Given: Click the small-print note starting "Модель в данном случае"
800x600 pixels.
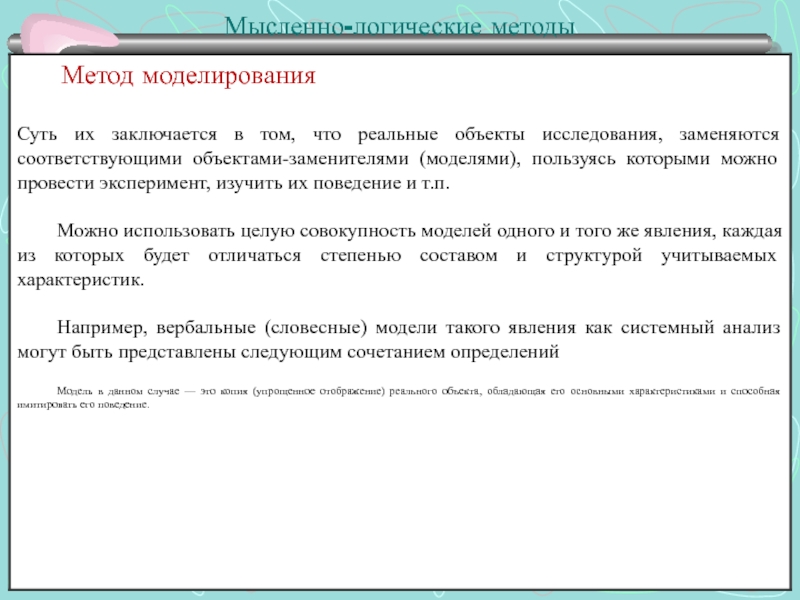Looking at the screenshot, I should [398, 397].
